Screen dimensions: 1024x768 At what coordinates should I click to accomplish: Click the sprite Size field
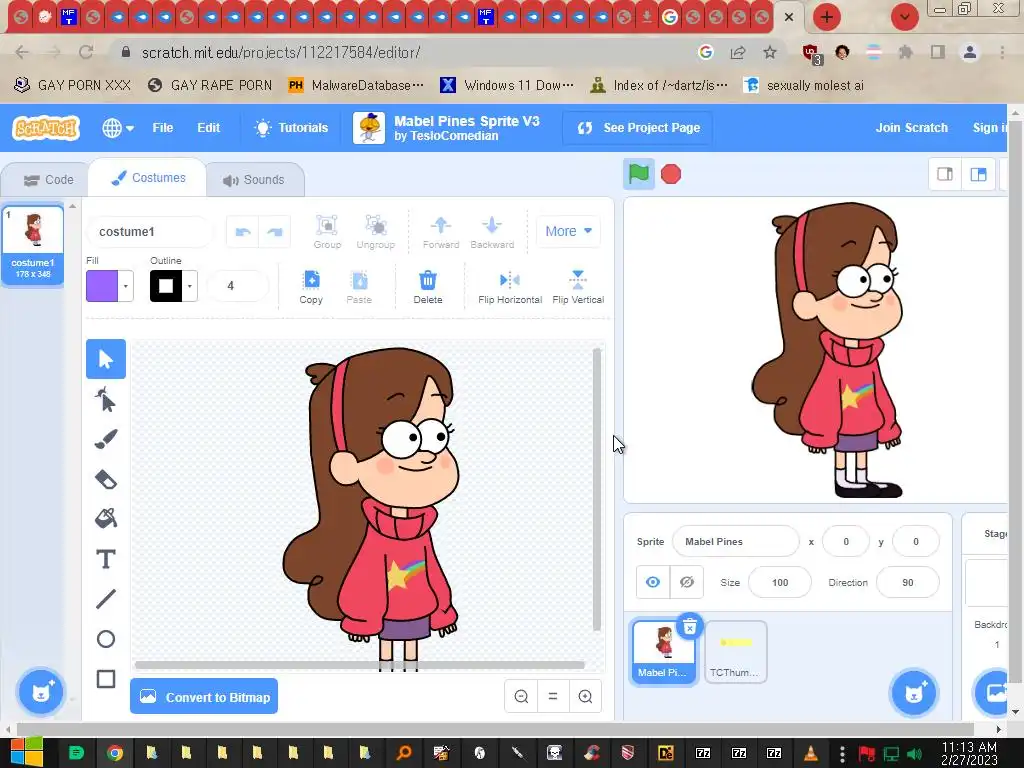pos(780,583)
